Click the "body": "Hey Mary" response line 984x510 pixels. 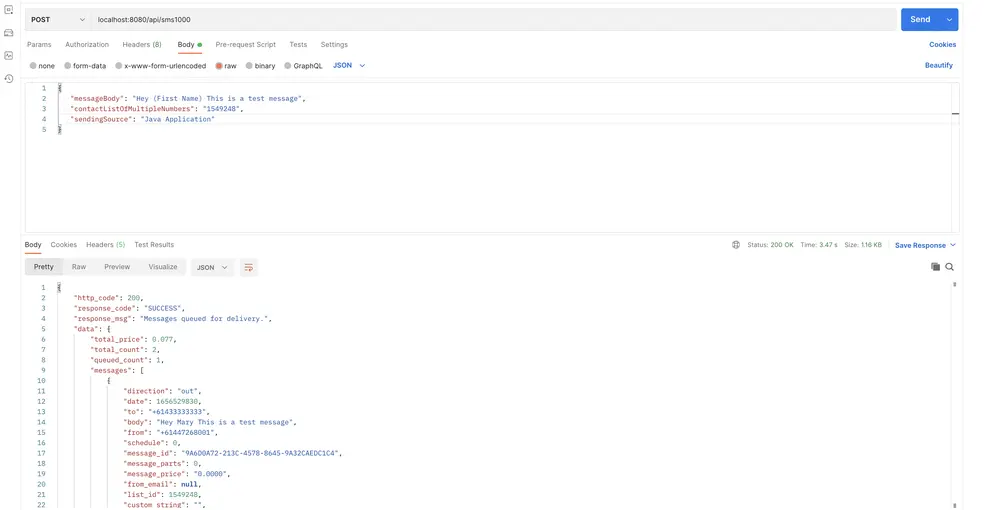(x=210, y=422)
